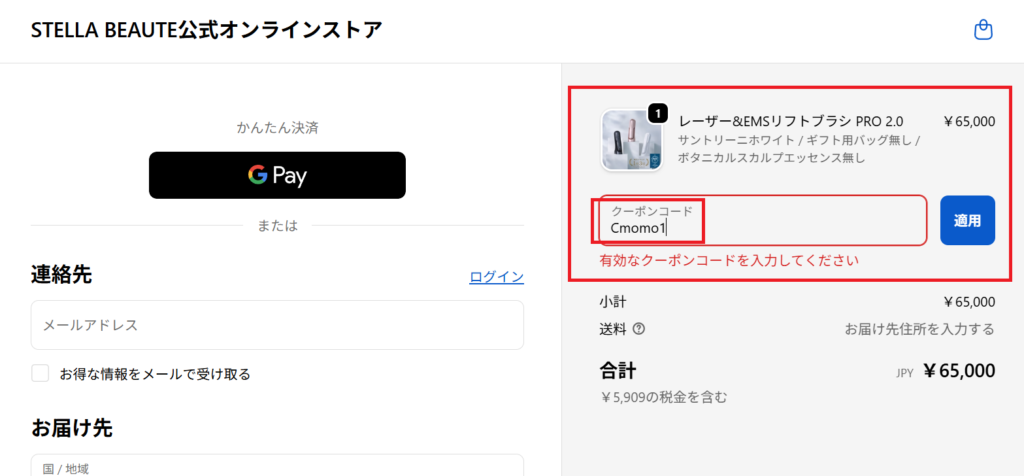Click the お届け先住所を入力する shipping text

click(x=919, y=328)
